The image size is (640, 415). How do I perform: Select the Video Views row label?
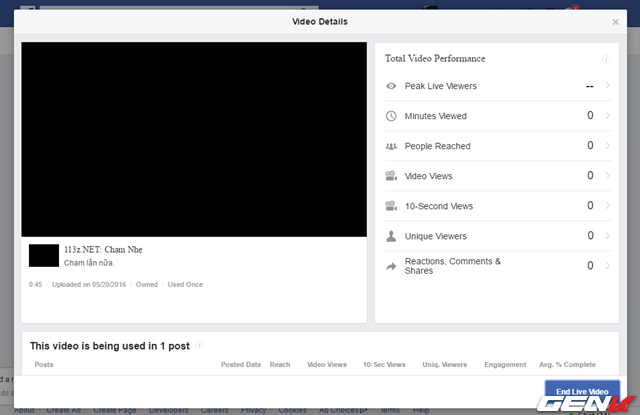click(x=428, y=176)
